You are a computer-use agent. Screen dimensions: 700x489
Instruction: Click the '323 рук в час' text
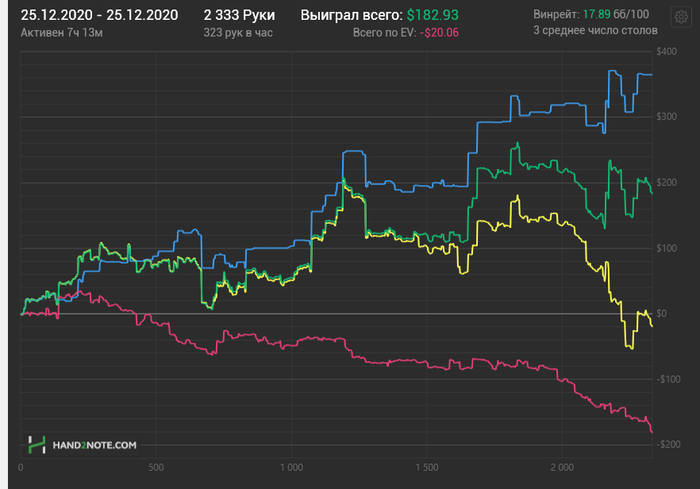click(238, 33)
